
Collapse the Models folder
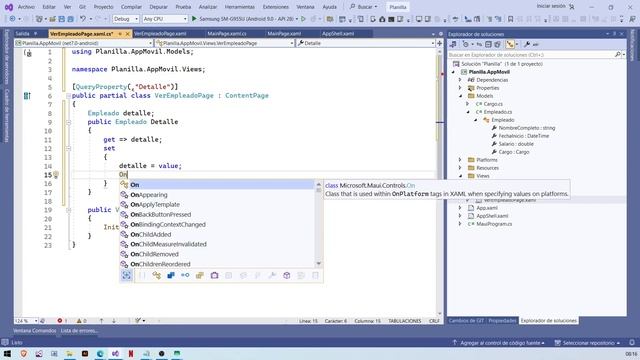click(x=460, y=96)
